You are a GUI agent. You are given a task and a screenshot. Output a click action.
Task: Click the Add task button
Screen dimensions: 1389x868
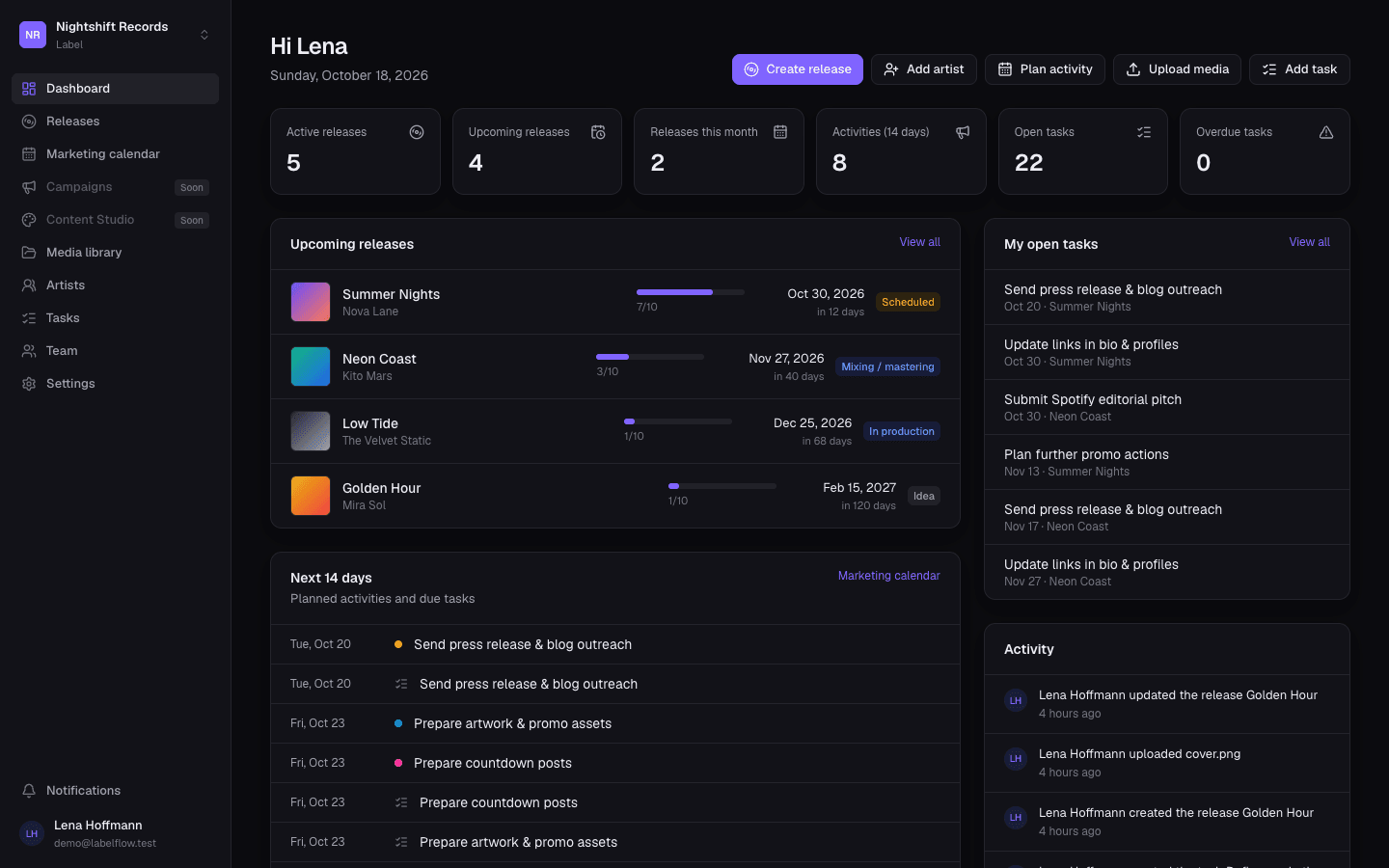(x=1299, y=69)
